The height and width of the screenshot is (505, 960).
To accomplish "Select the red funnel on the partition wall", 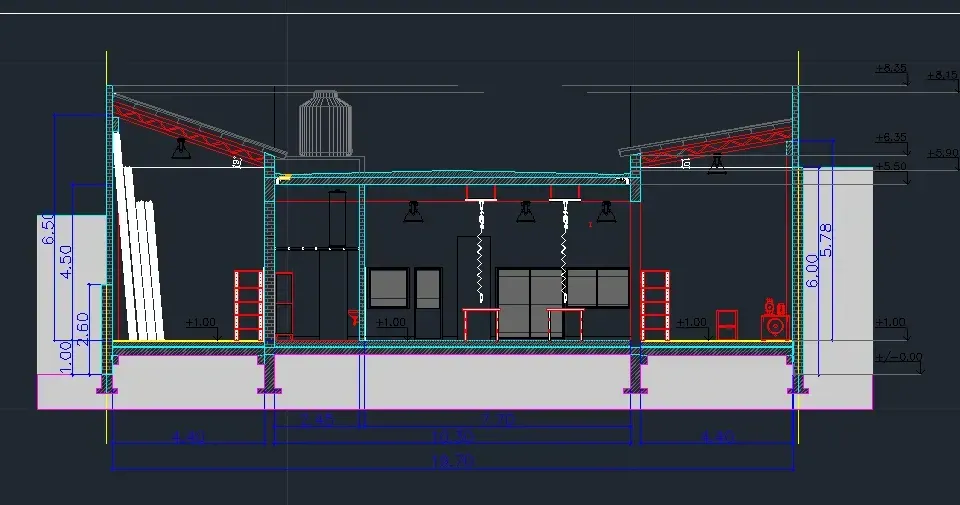I will coord(353,318).
